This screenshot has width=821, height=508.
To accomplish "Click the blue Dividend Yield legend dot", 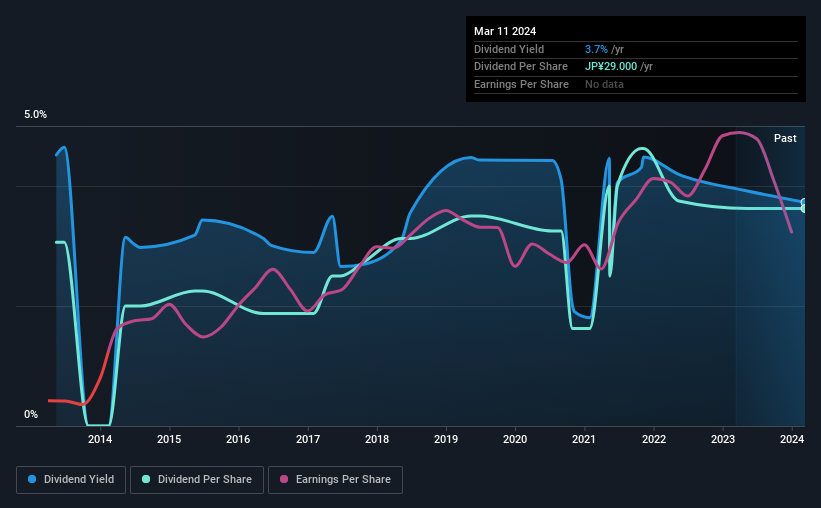I will [32, 479].
